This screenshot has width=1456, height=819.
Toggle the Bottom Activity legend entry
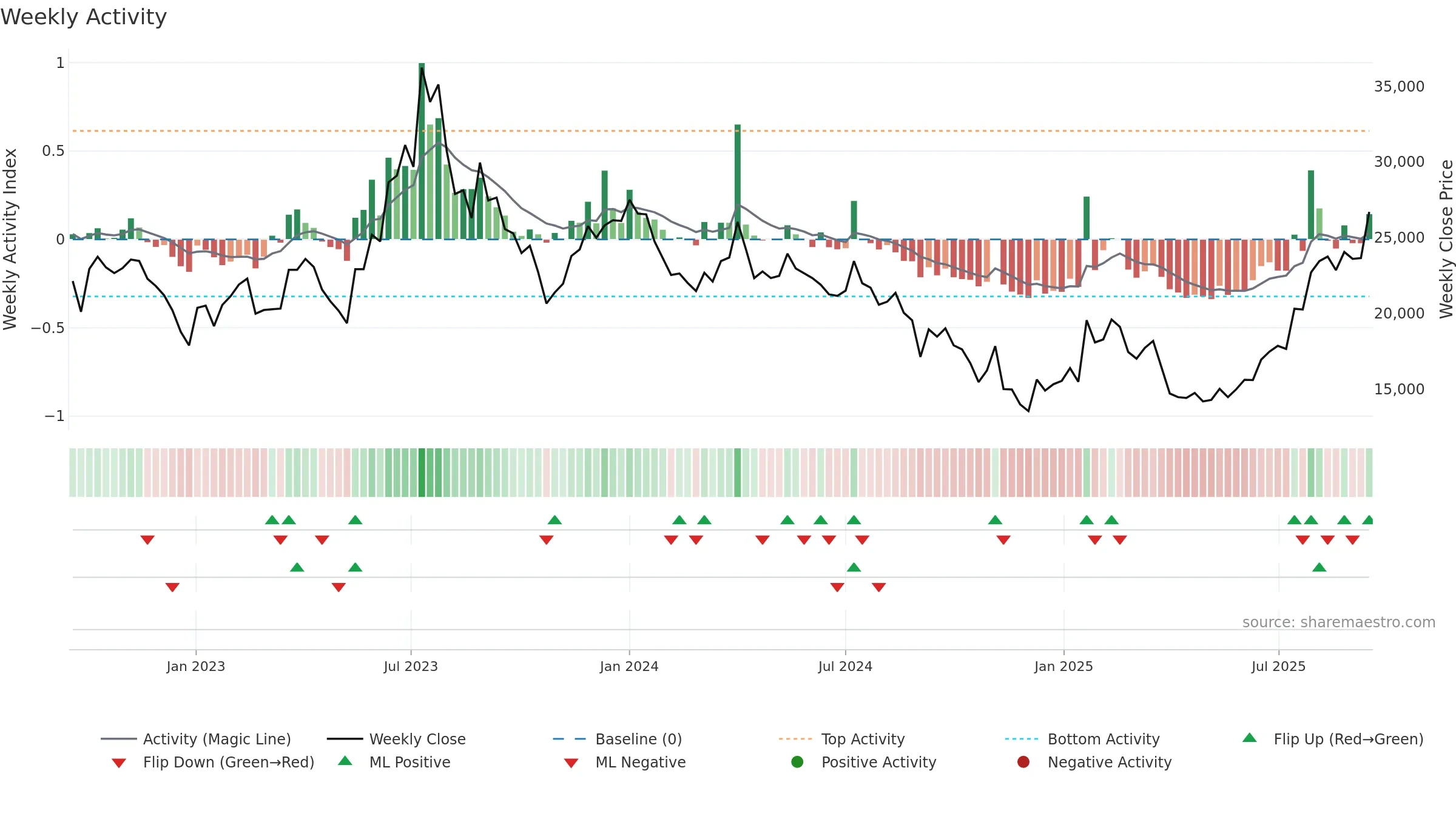tap(1082, 739)
